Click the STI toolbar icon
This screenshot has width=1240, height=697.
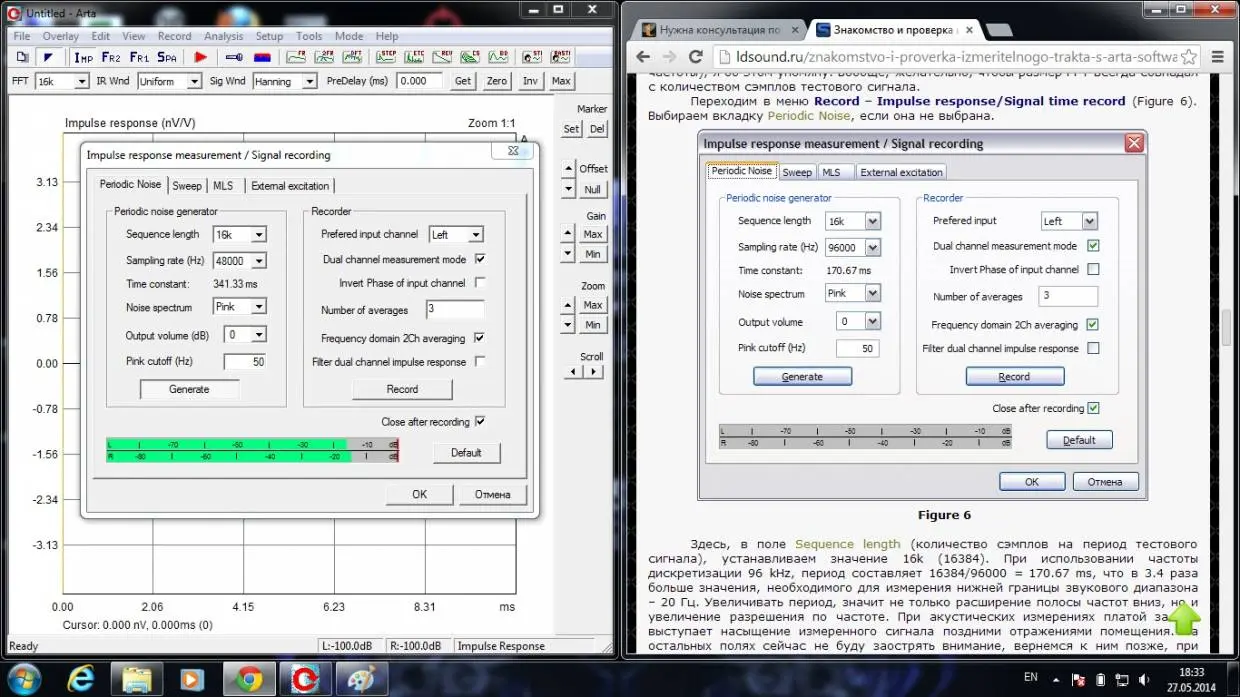534,57
